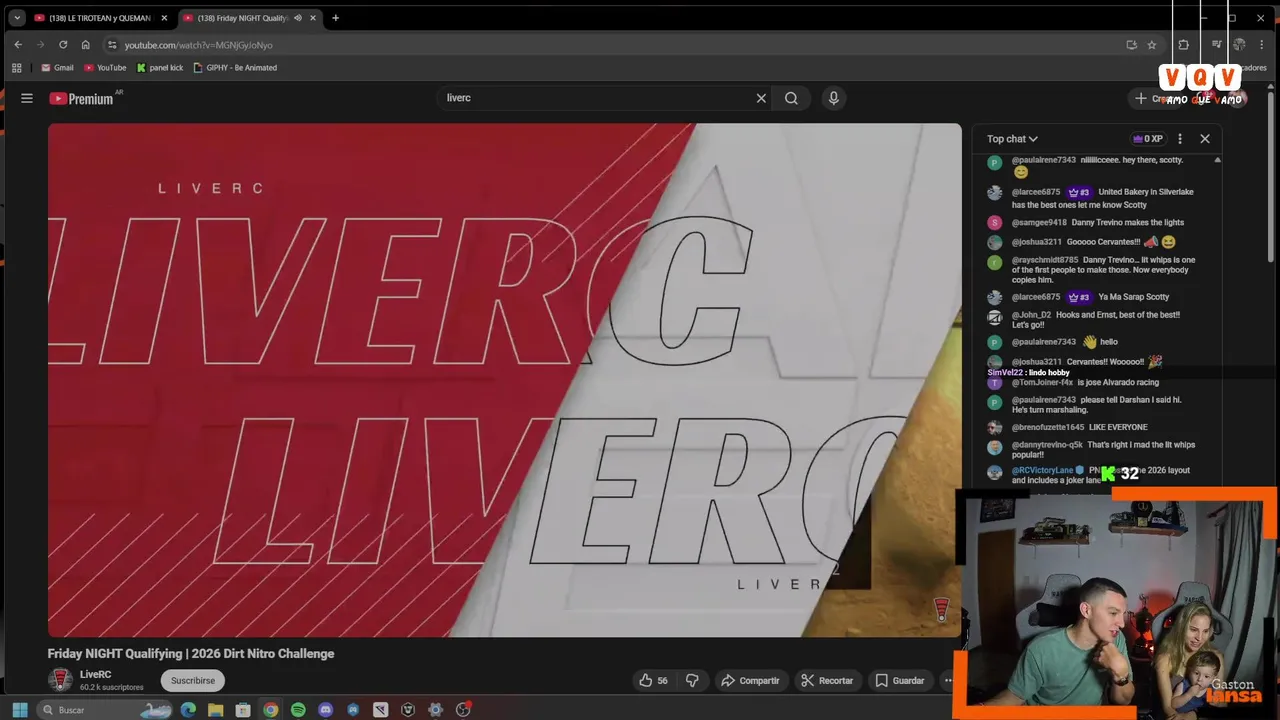This screenshot has width=1280, height=720.
Task: Open the browser home page
Action: (85, 45)
